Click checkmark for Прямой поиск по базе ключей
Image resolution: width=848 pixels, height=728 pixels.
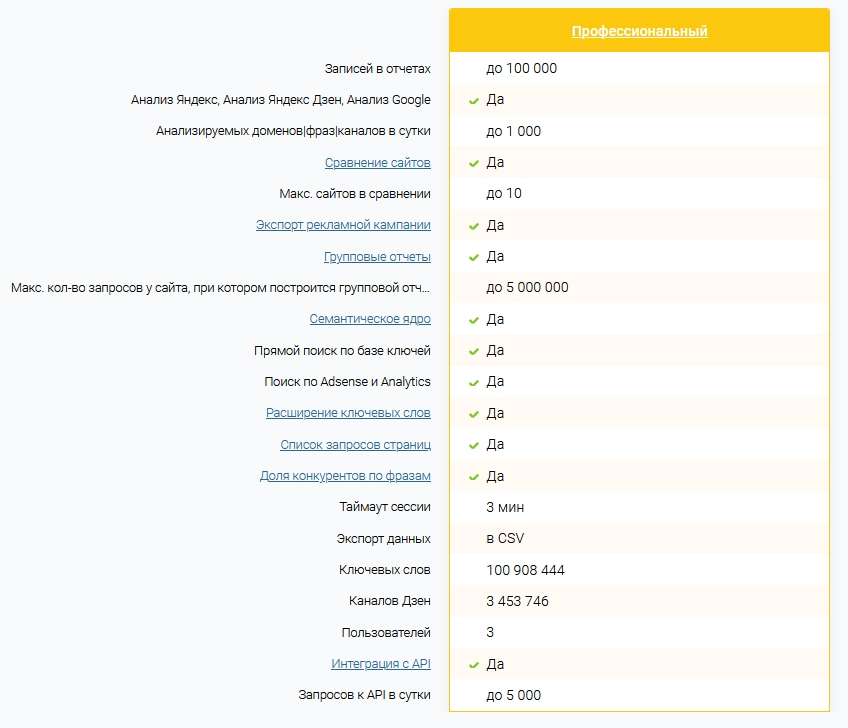pyautogui.click(x=474, y=351)
